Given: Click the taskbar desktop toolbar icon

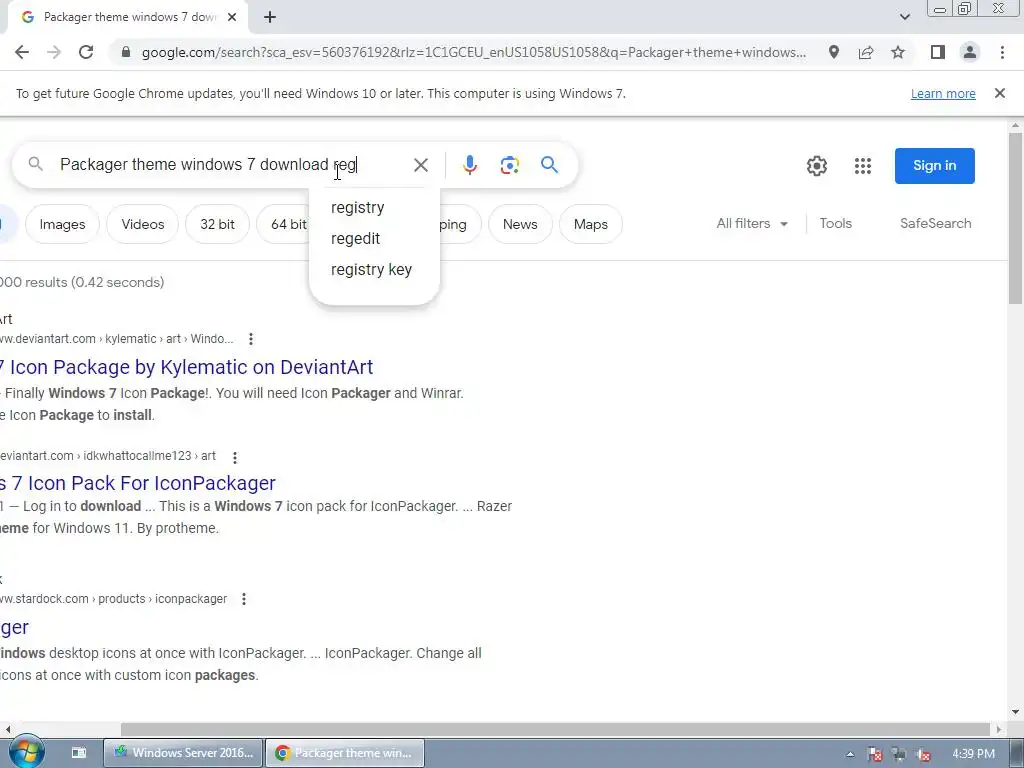Looking at the screenshot, I should coord(78,753).
